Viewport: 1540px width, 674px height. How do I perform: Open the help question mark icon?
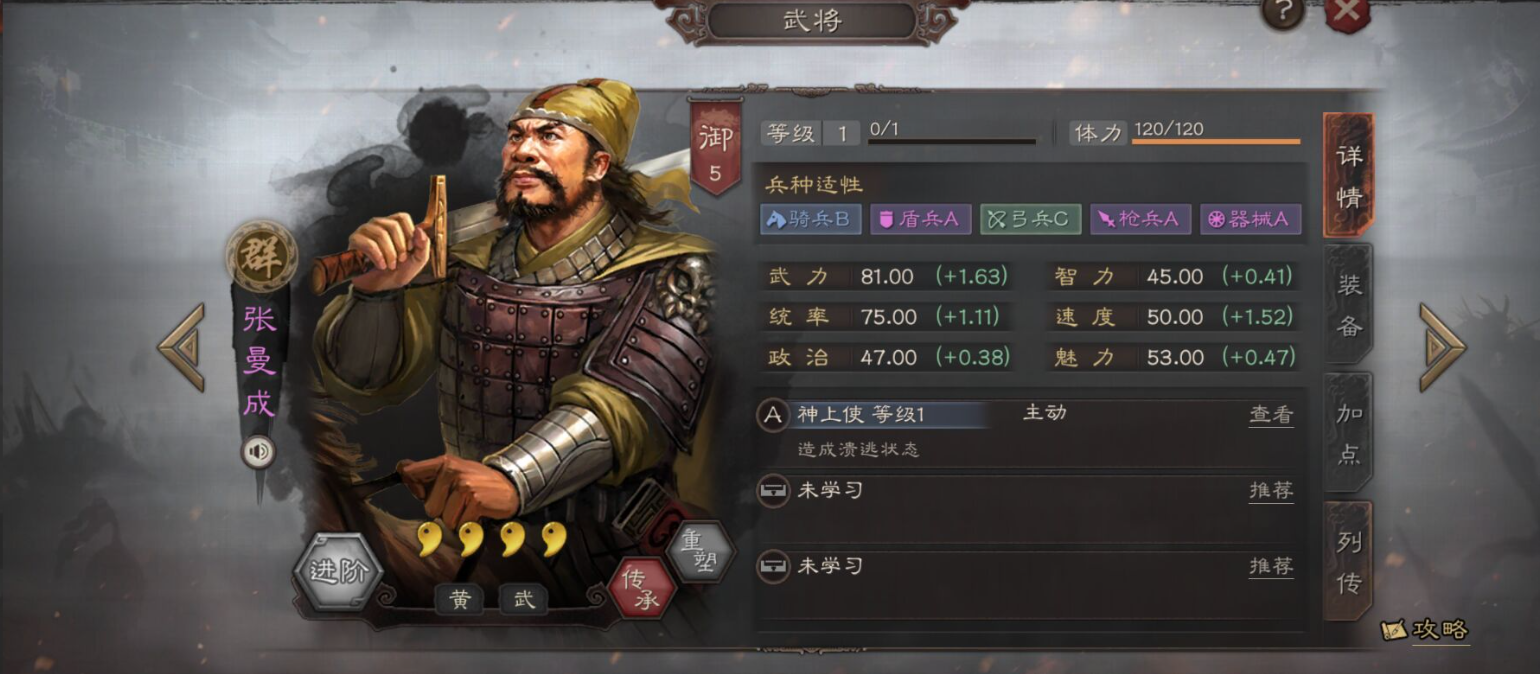tap(1282, 10)
